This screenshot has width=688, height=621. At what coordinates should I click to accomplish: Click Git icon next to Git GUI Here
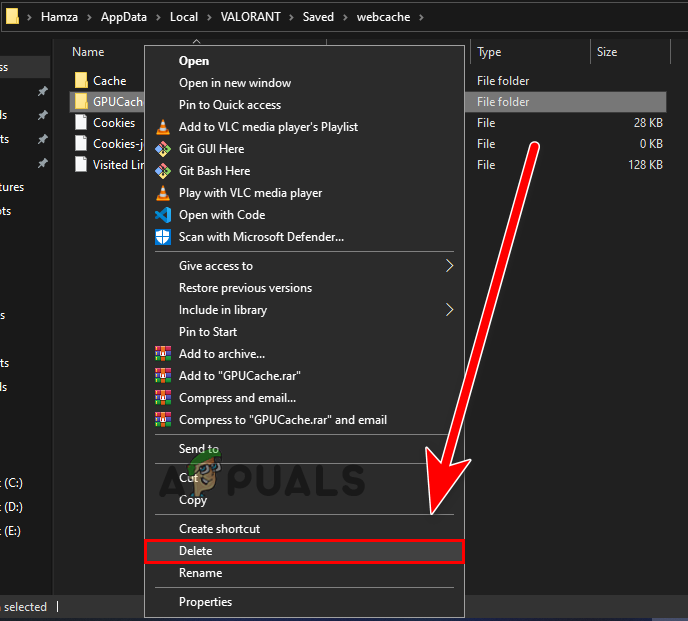(x=163, y=149)
